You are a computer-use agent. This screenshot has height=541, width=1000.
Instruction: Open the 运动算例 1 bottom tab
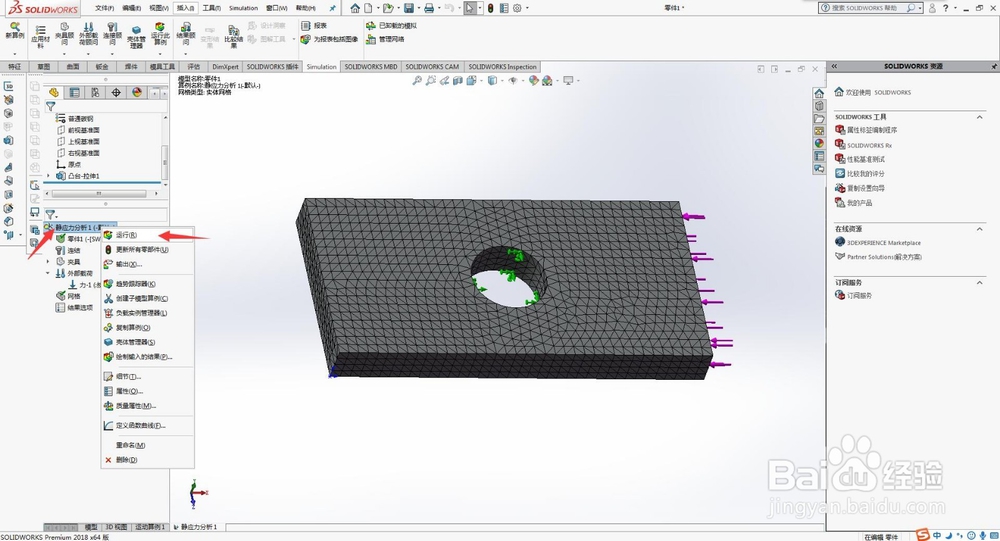coord(150,527)
